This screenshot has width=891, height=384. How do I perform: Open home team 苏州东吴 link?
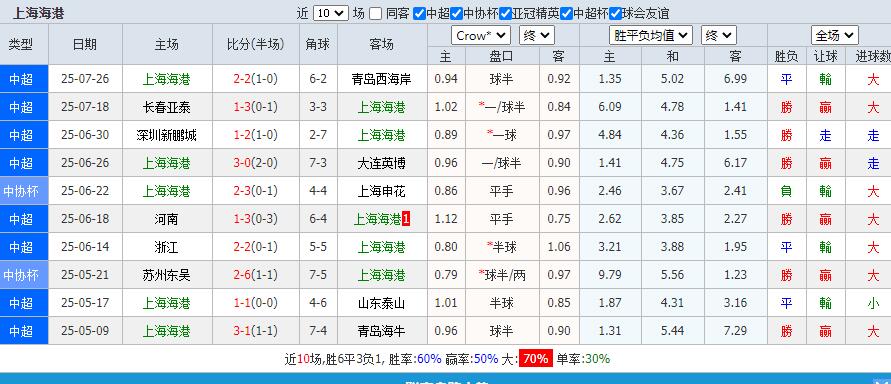point(167,275)
